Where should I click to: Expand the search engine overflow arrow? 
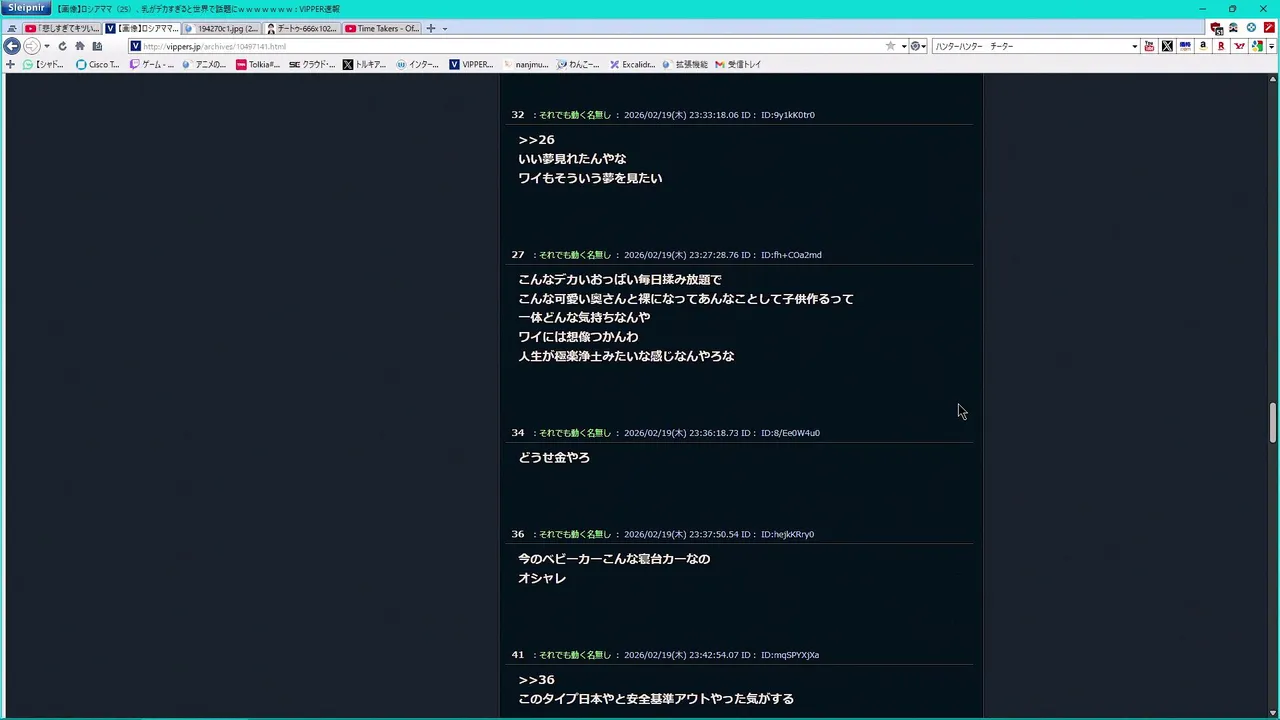1271,46
